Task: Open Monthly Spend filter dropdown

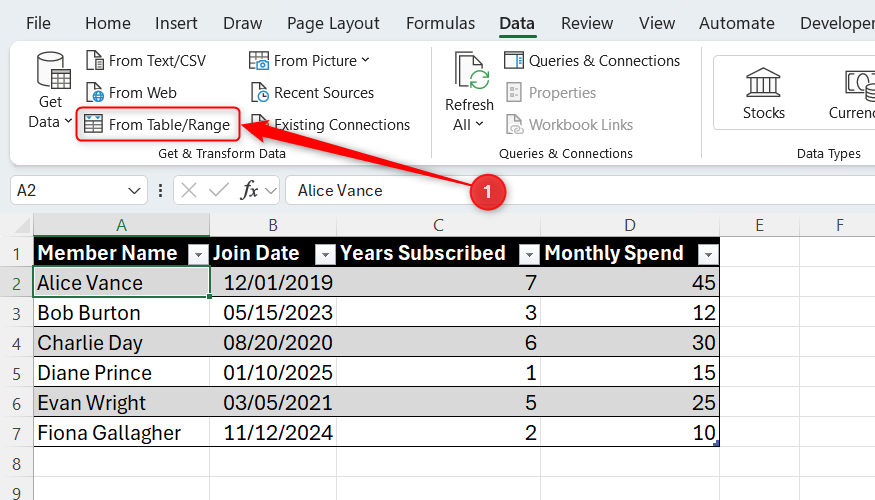Action: 708,254
